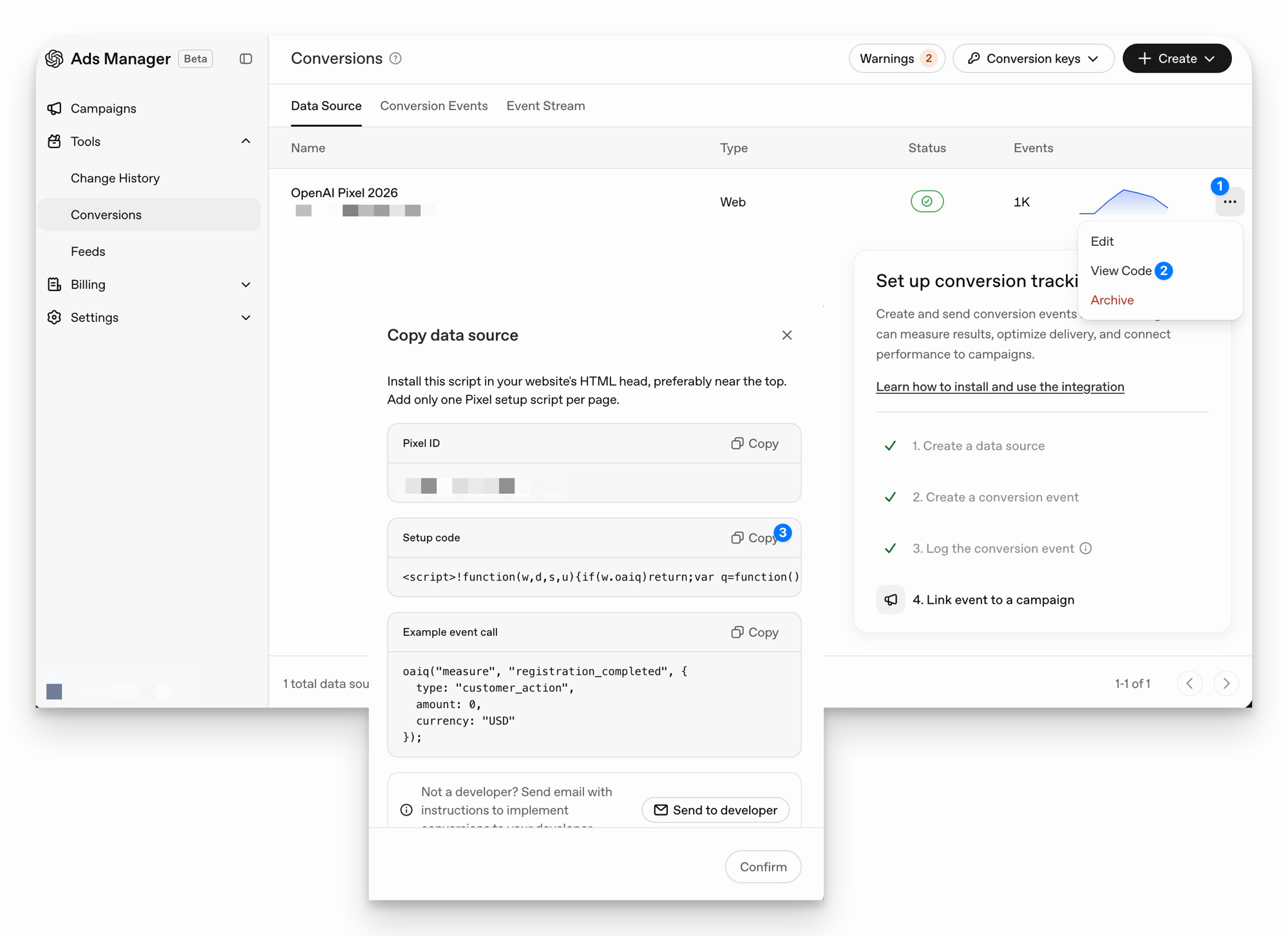Click info icon beside Log the conversion event
Viewport: 1288px width, 936px height.
tap(1086, 548)
